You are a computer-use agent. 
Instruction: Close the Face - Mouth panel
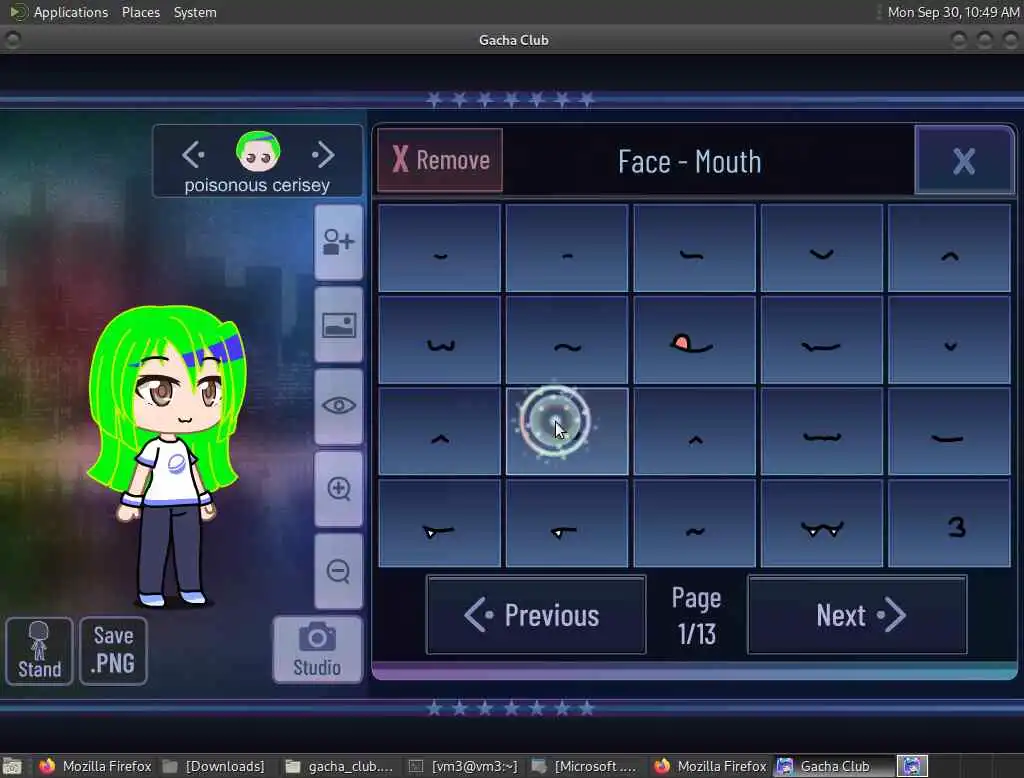(x=964, y=160)
